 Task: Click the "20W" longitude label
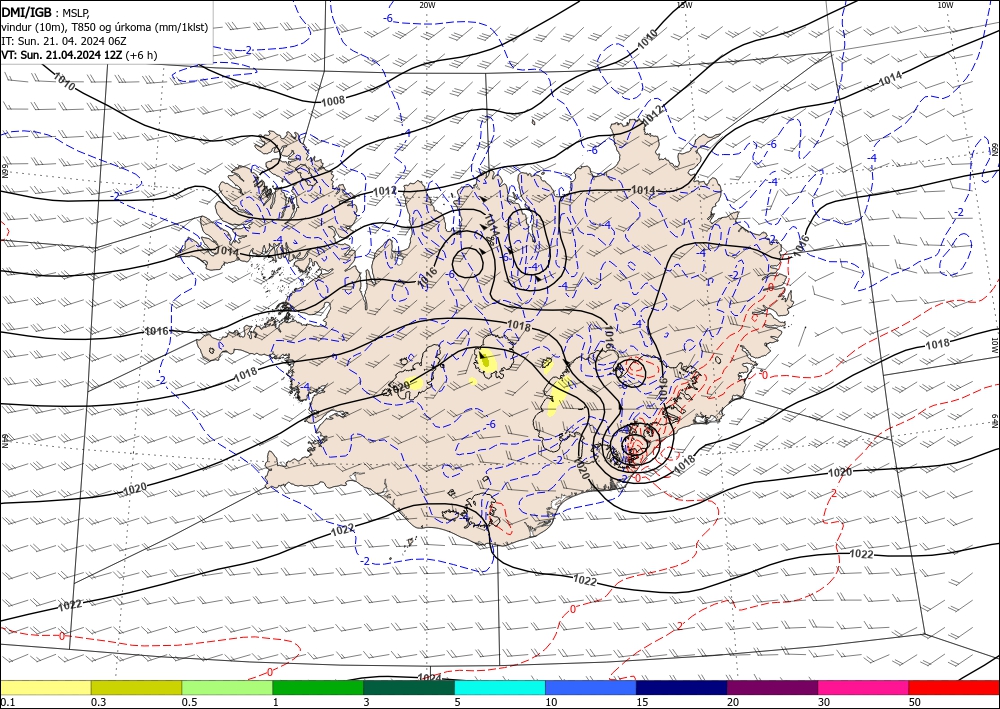427,5
